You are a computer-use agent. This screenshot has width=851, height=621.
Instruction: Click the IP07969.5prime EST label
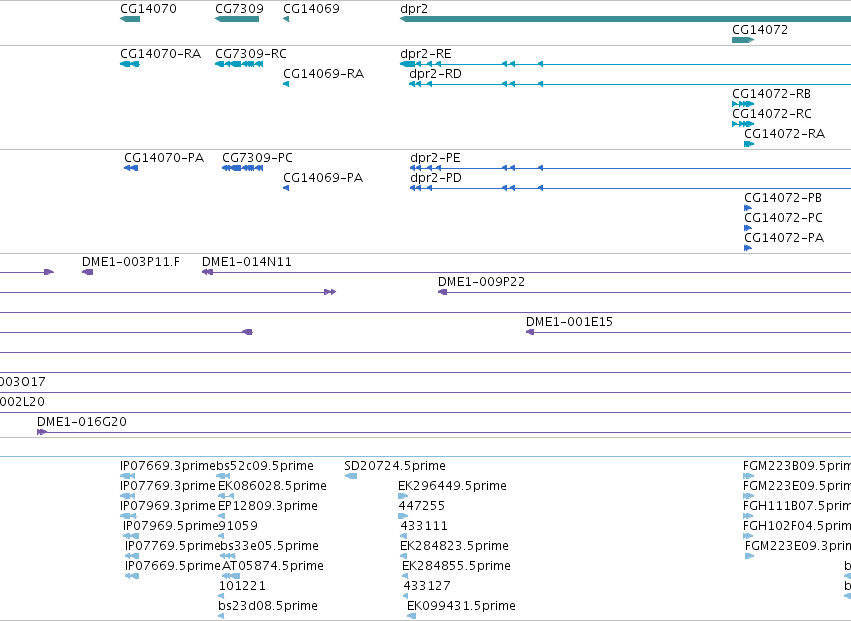(x=170, y=527)
